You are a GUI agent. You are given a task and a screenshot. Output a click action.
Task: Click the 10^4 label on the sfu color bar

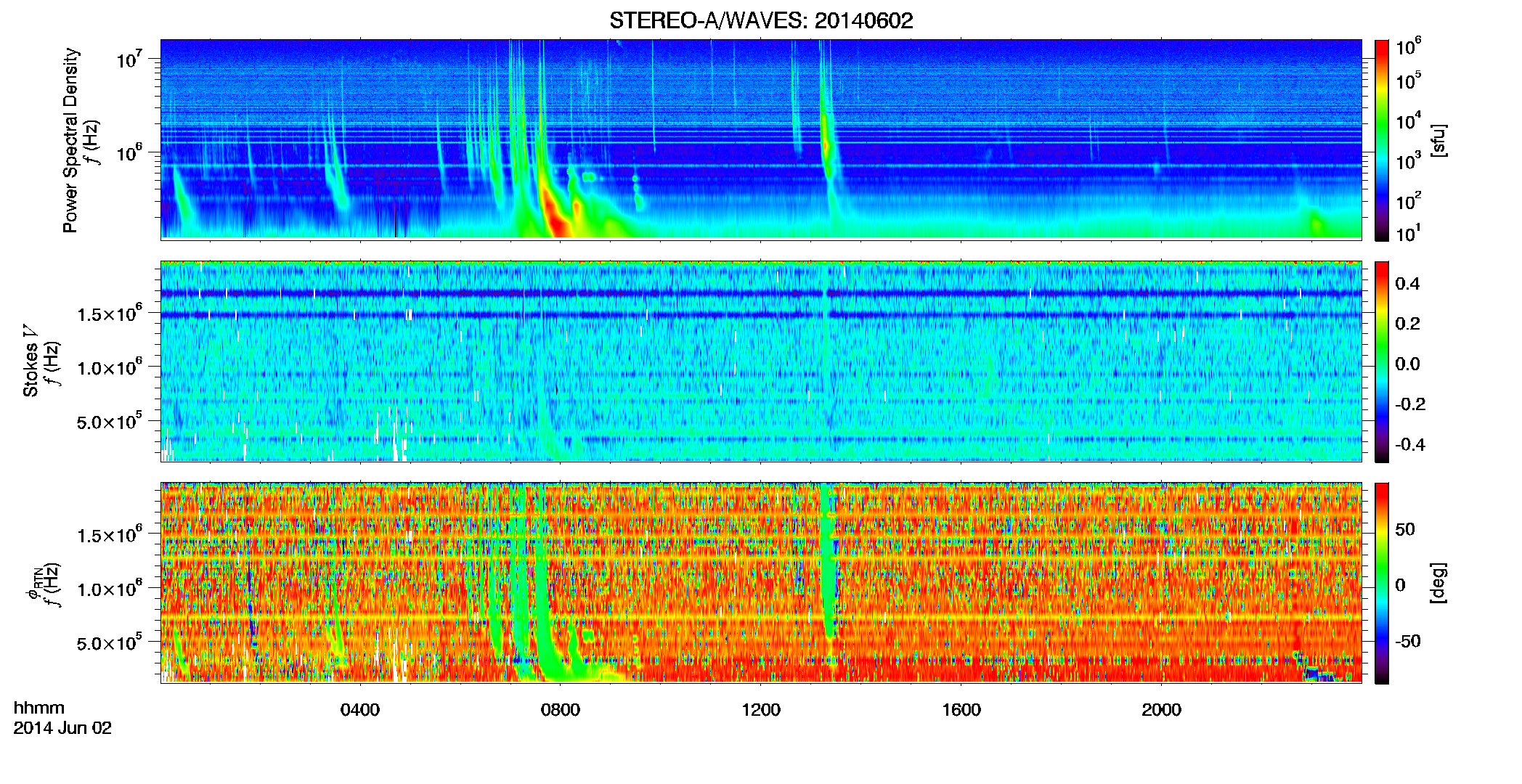pyautogui.click(x=1409, y=121)
